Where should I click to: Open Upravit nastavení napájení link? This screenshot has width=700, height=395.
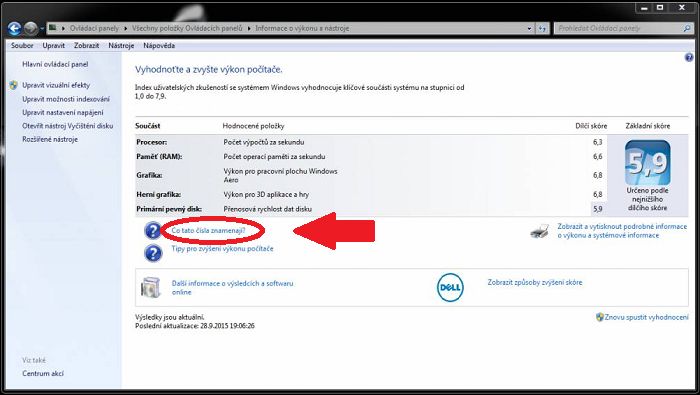62,112
